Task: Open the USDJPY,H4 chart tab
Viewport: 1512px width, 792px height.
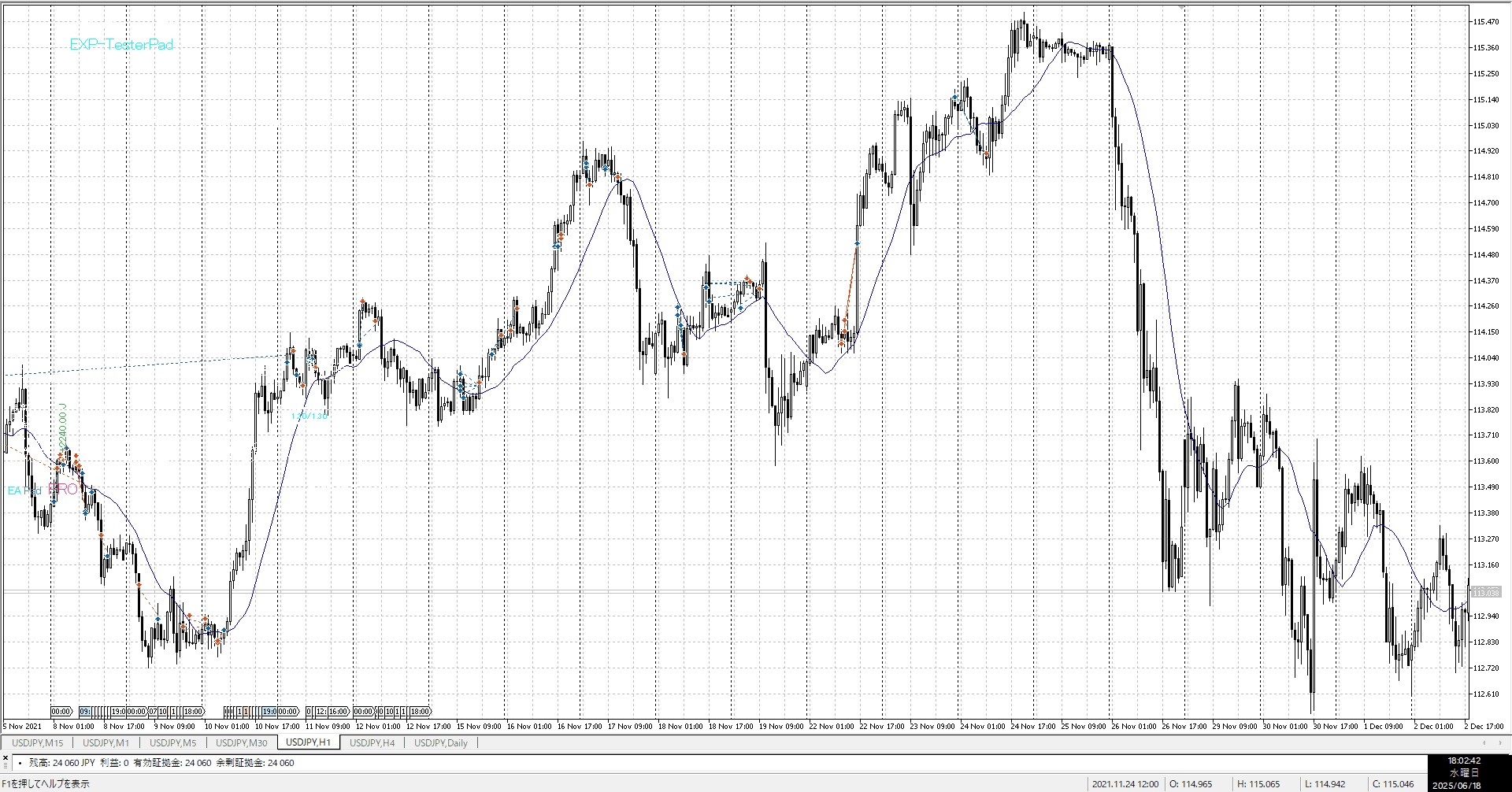Action: 372,742
